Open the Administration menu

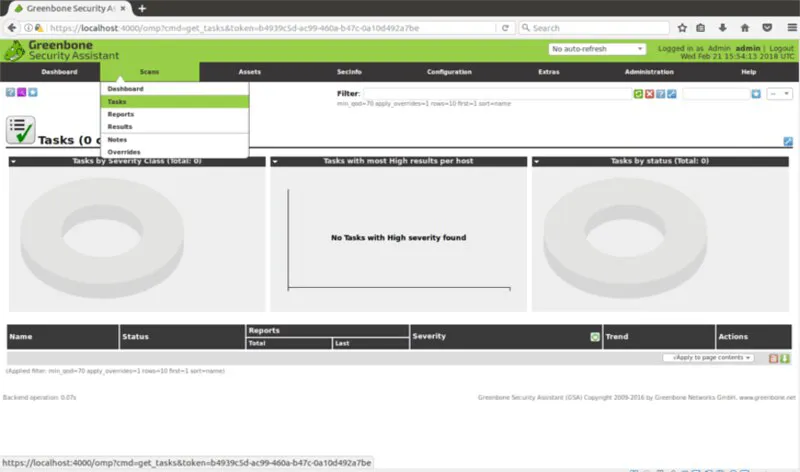tap(649, 72)
